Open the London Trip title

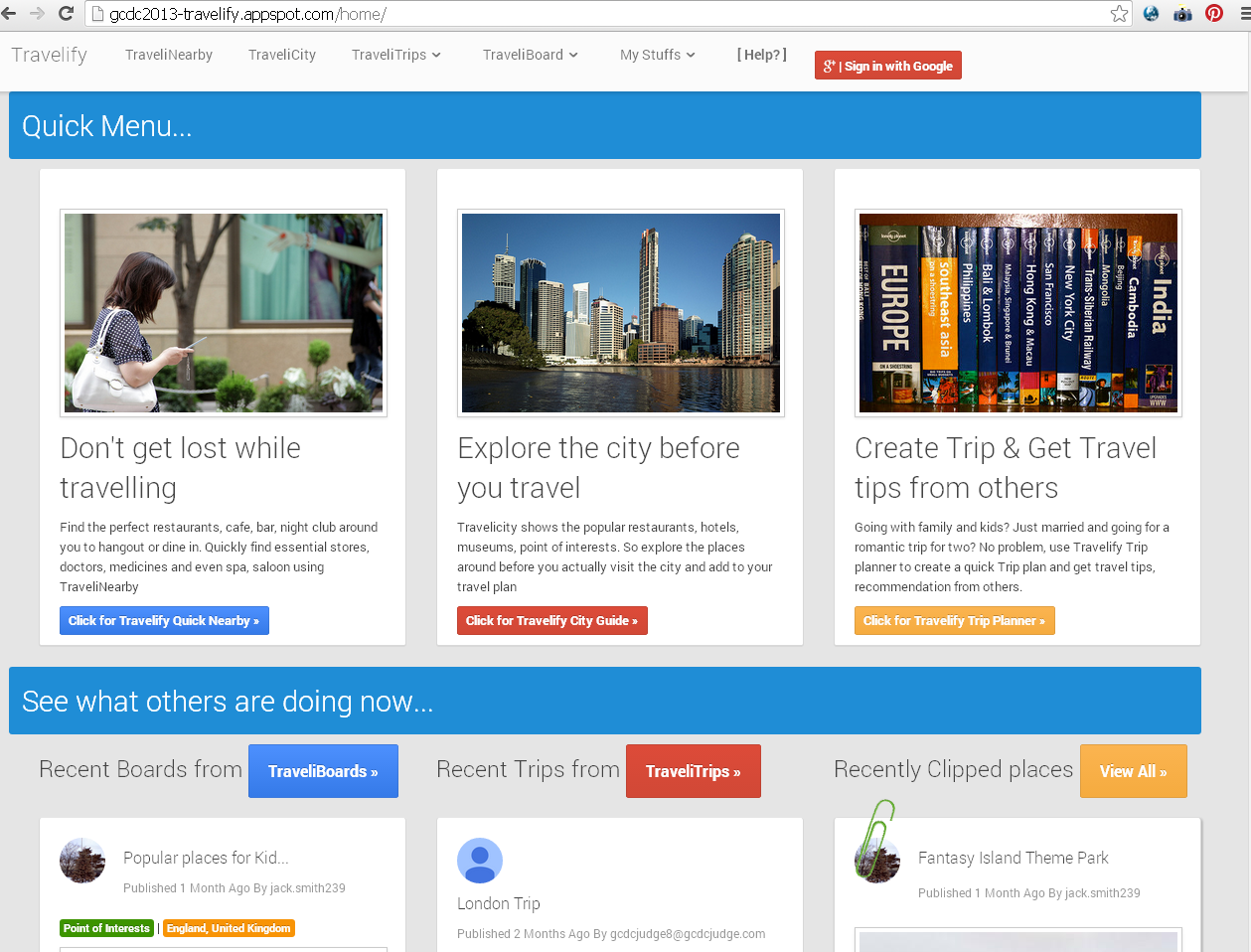coord(499,903)
